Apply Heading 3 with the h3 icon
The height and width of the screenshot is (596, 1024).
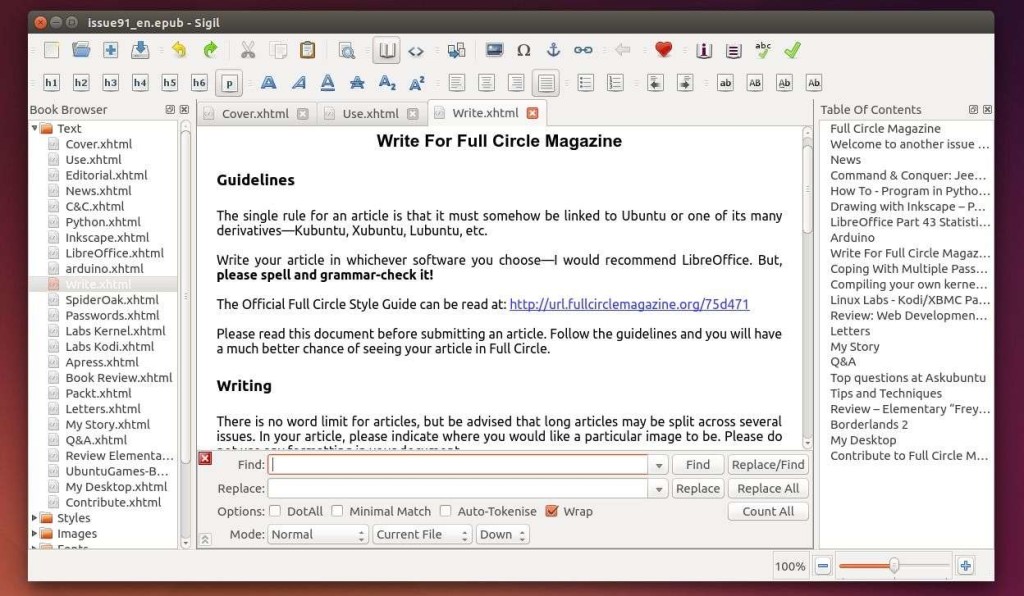110,83
